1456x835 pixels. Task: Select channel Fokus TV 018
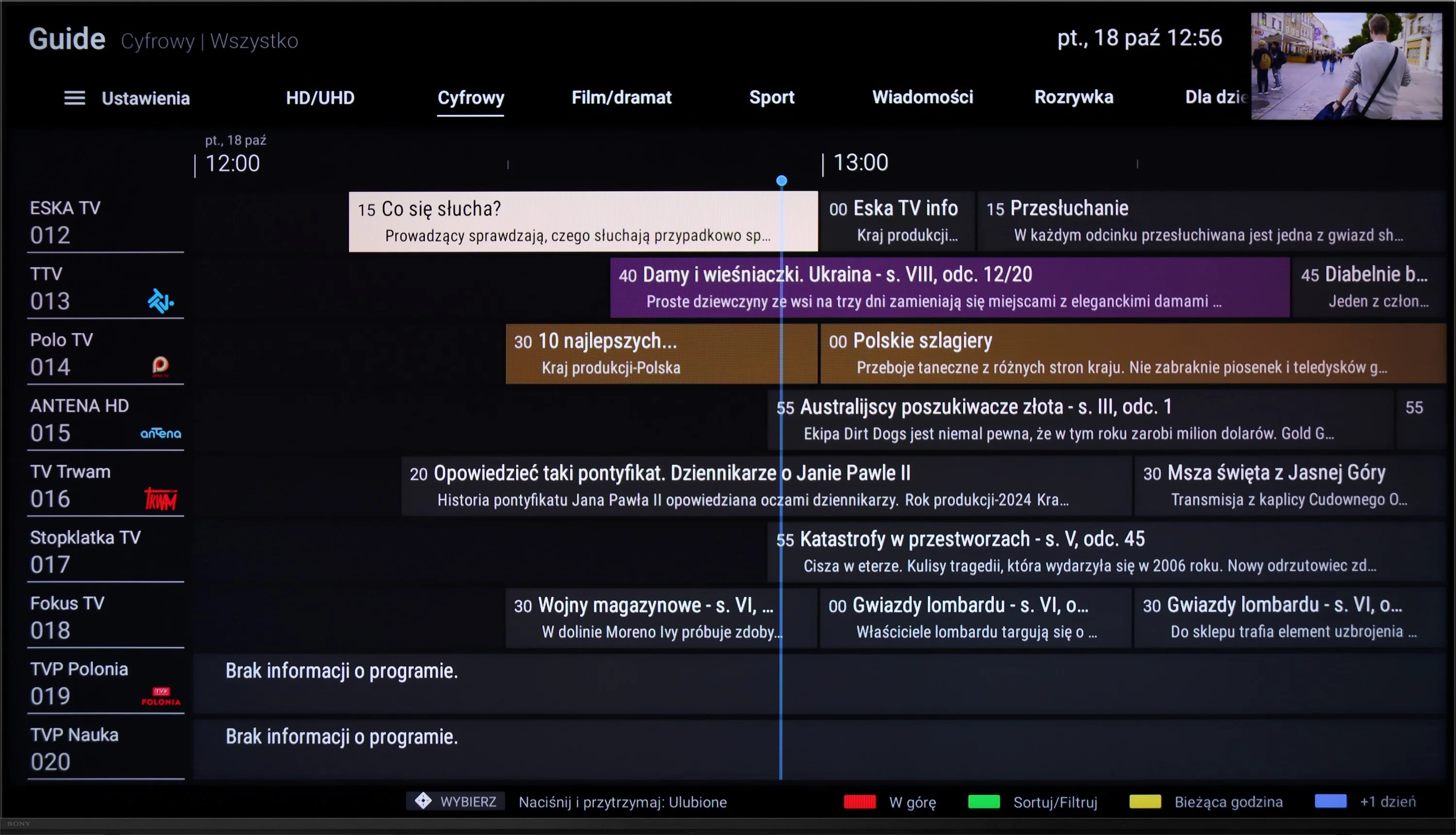[x=105, y=618]
